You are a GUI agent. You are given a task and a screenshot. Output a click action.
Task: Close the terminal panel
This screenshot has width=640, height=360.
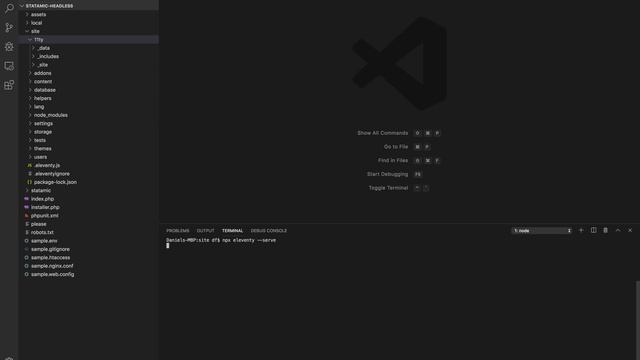pos(630,231)
